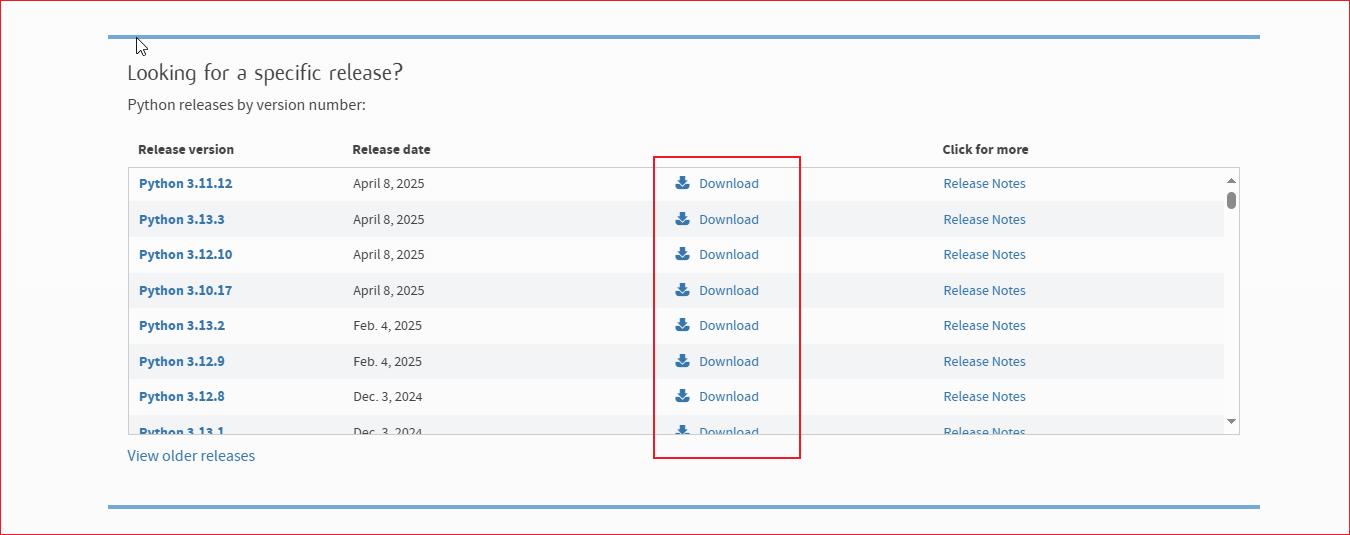Click download icon for Python 3.12.10
Screen dimensions: 1350x535
683,254
